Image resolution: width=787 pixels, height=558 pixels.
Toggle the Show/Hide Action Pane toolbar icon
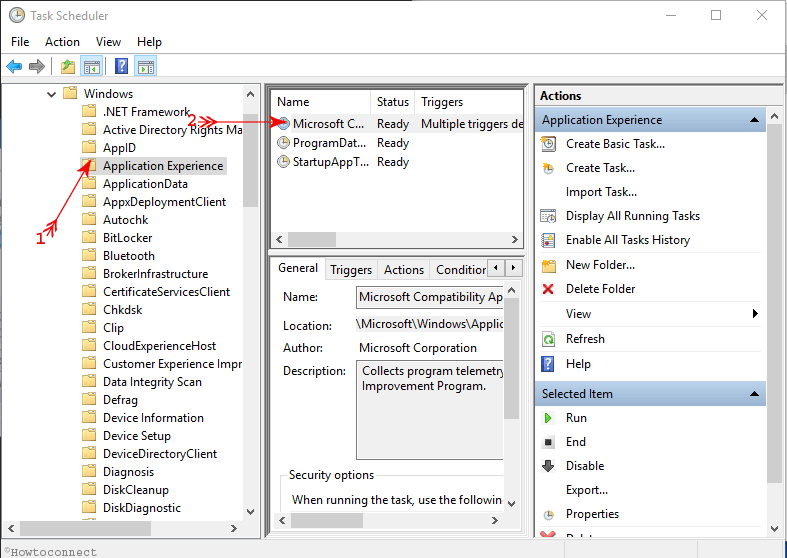coord(146,66)
